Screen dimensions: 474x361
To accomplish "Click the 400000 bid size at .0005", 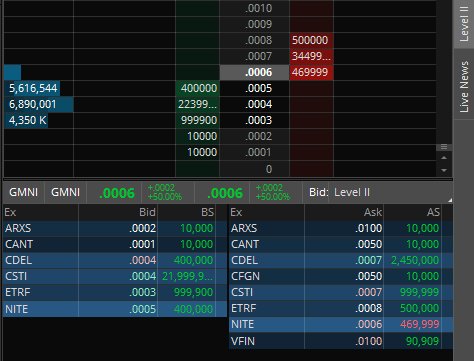I will 198,88.
